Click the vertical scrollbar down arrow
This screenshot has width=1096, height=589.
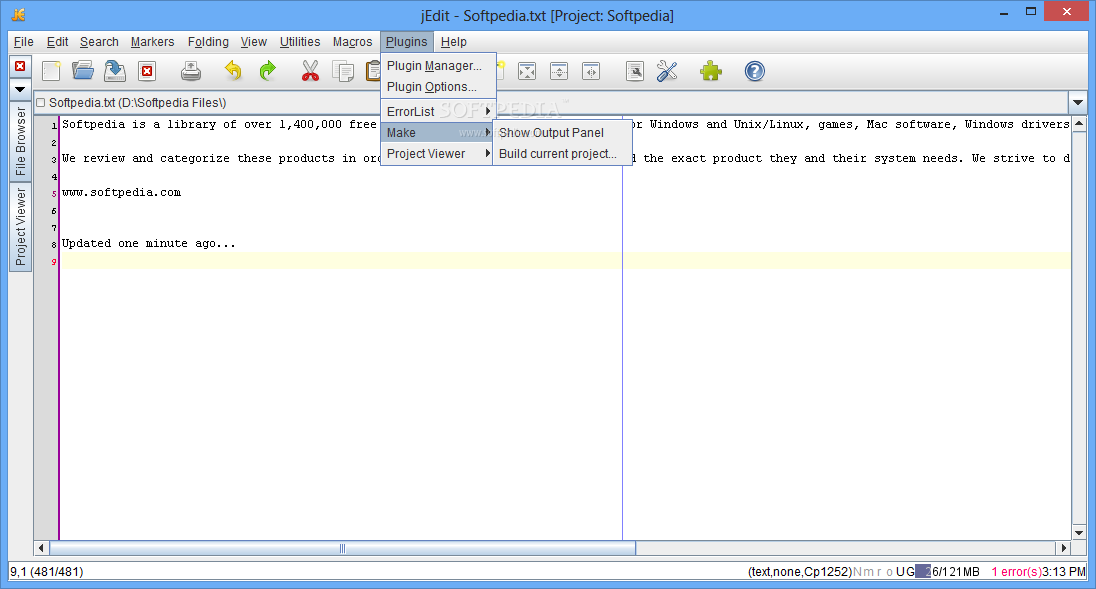click(1079, 532)
